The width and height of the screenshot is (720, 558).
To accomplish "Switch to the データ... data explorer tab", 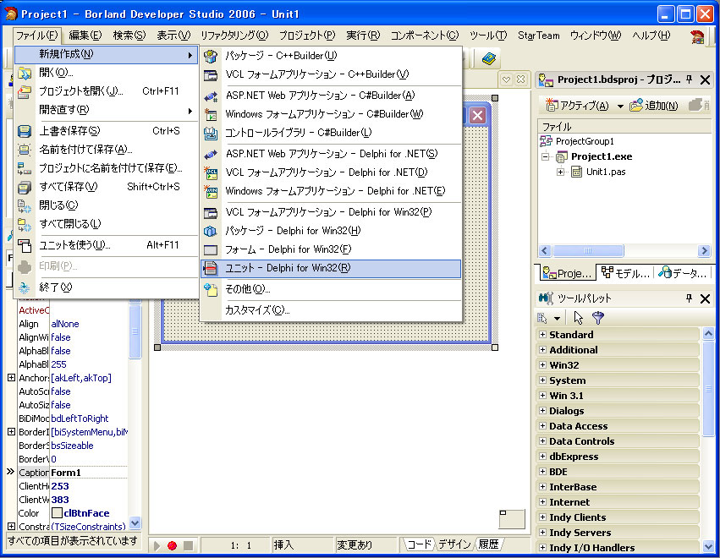I will tap(682, 273).
